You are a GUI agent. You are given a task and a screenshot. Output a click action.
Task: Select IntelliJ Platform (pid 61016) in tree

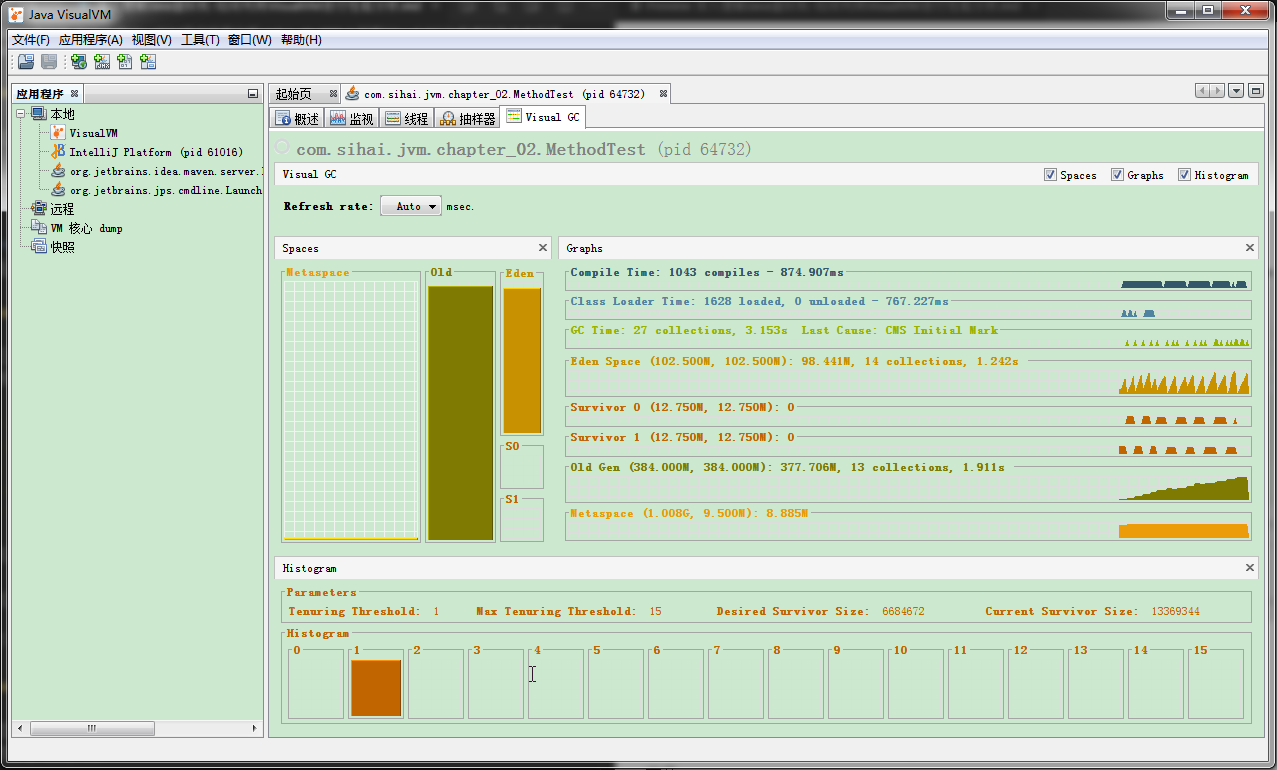tap(155, 152)
